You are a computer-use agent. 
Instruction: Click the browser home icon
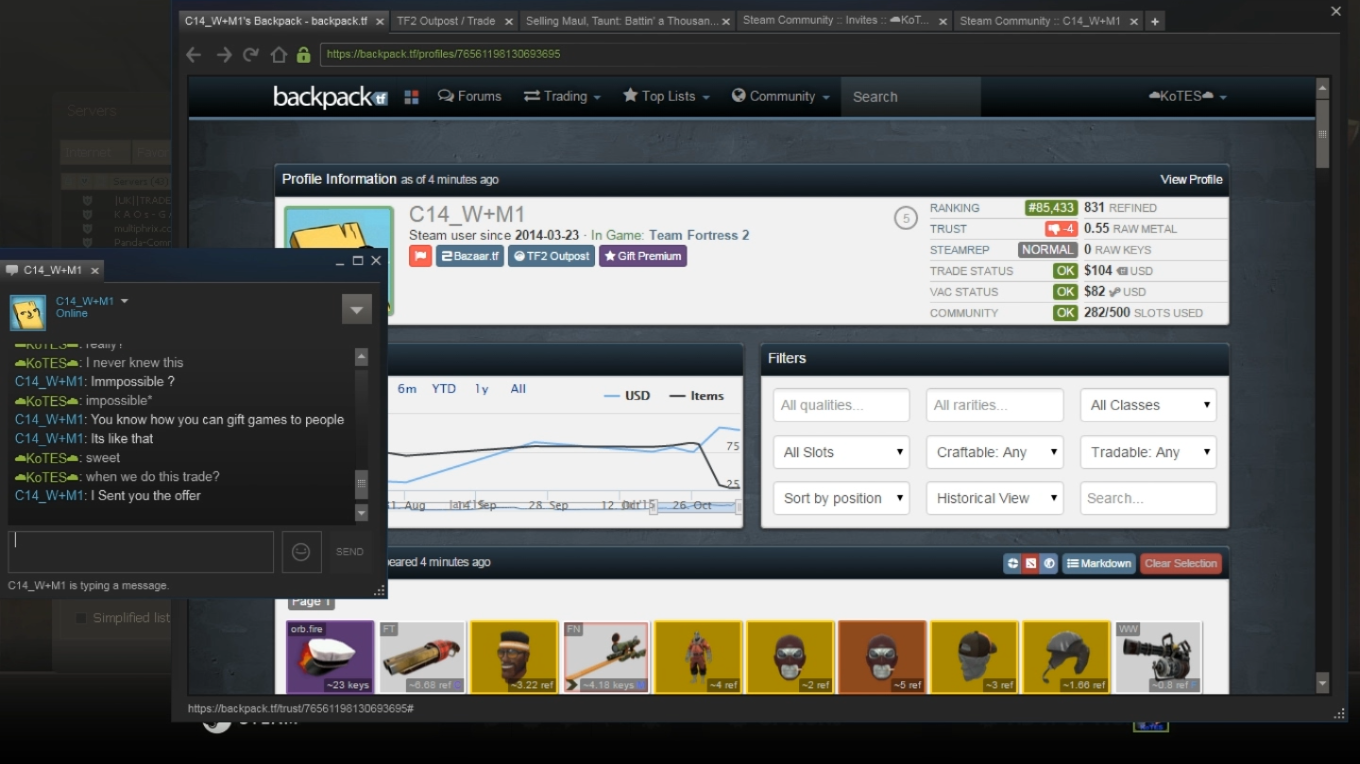pyautogui.click(x=279, y=55)
